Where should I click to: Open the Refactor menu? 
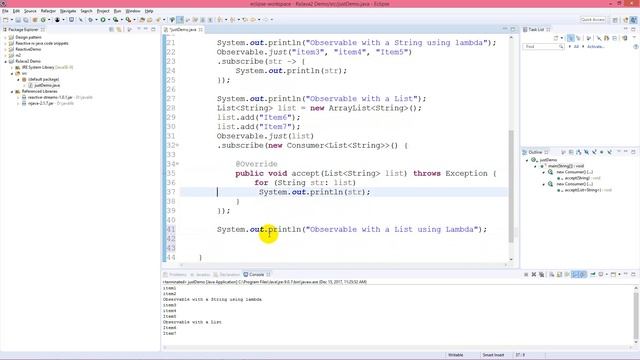click(x=48, y=11)
